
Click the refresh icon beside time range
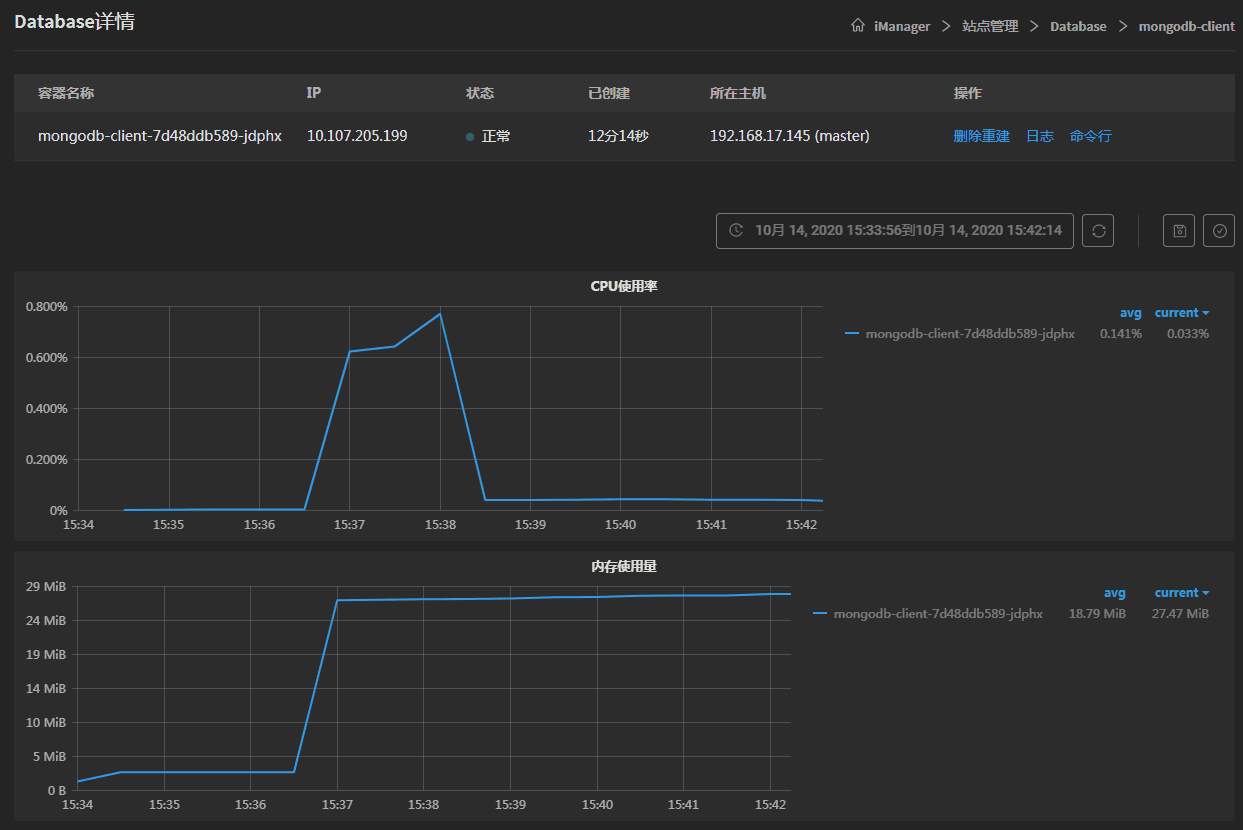[x=1098, y=230]
